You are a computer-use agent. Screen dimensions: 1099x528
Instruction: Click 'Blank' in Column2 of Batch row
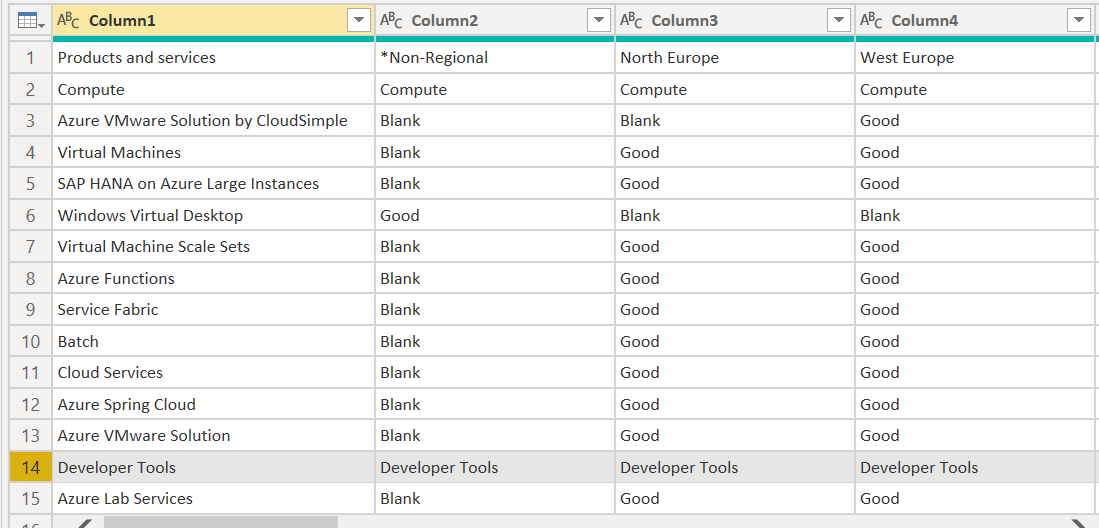495,341
